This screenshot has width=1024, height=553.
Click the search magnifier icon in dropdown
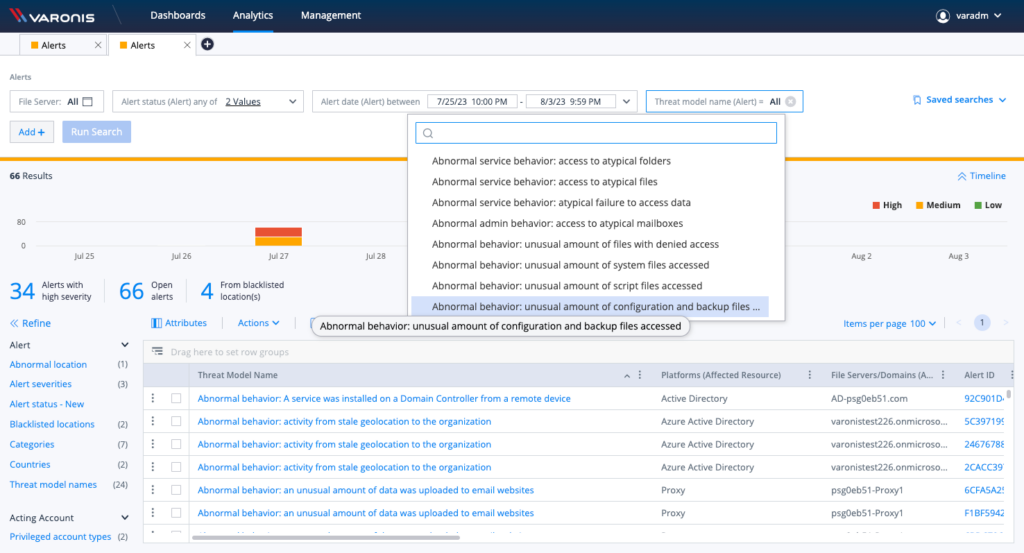point(428,133)
